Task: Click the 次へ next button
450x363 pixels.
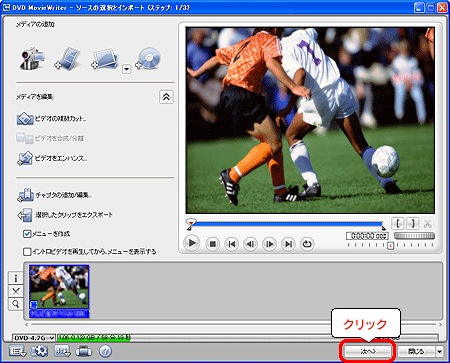Action: 368,351
